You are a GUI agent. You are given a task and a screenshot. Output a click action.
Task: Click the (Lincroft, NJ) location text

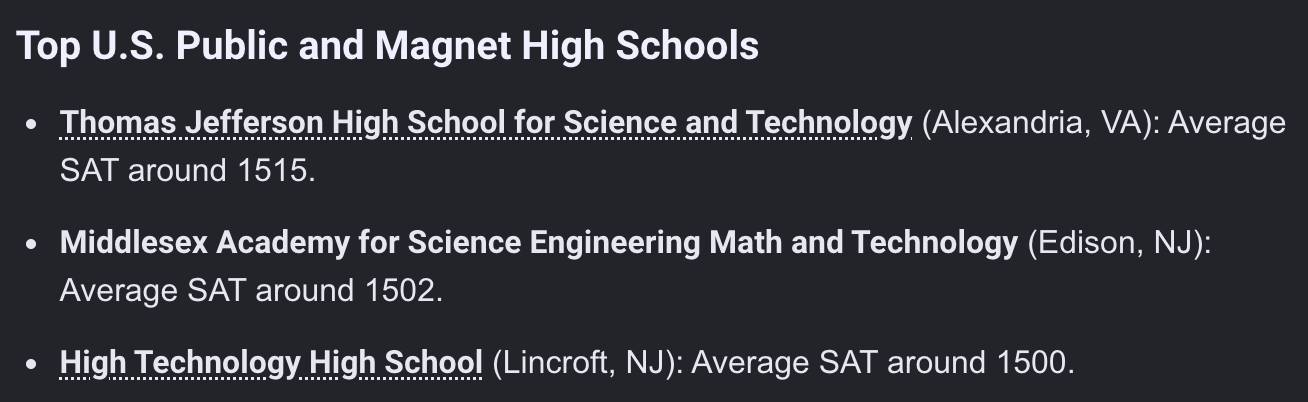coord(587,363)
